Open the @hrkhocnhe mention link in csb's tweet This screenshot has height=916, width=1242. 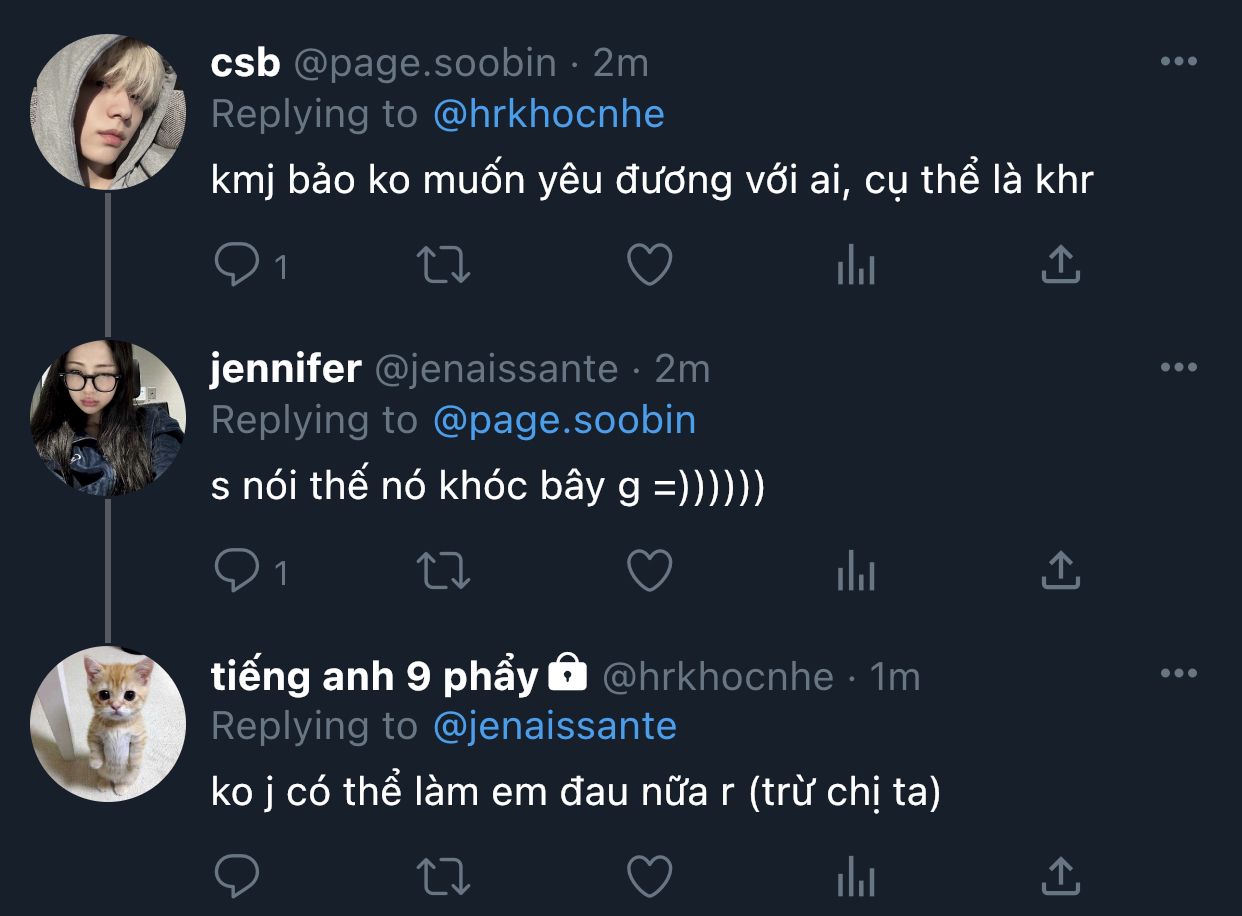click(x=548, y=114)
